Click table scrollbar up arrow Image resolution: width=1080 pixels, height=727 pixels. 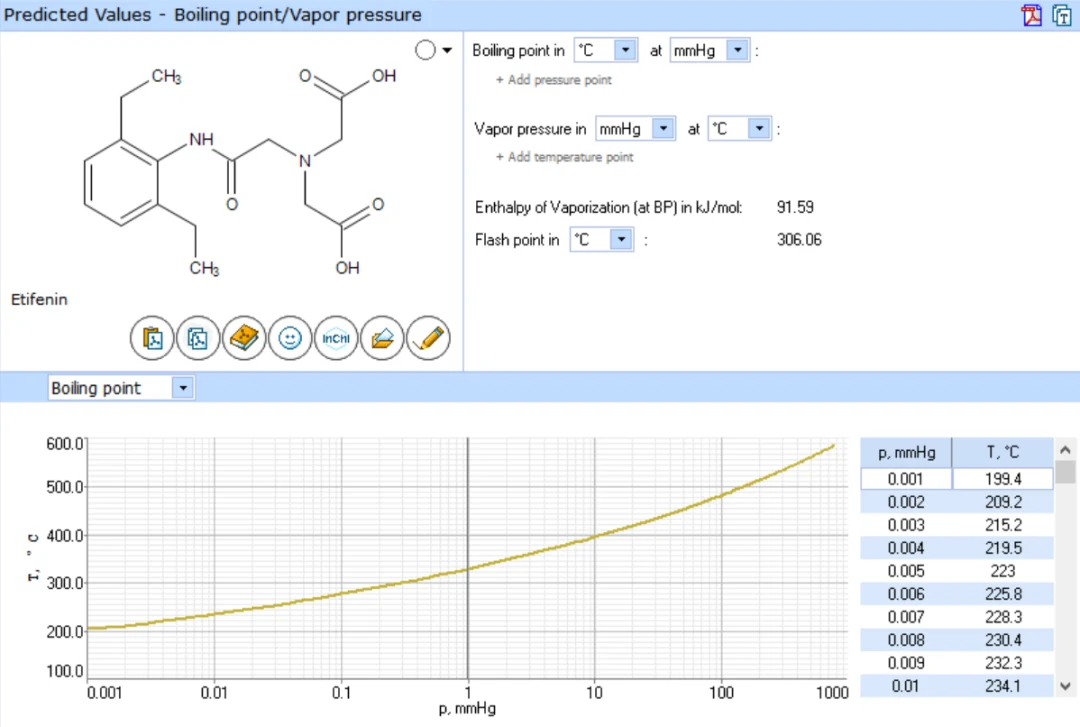click(1066, 450)
